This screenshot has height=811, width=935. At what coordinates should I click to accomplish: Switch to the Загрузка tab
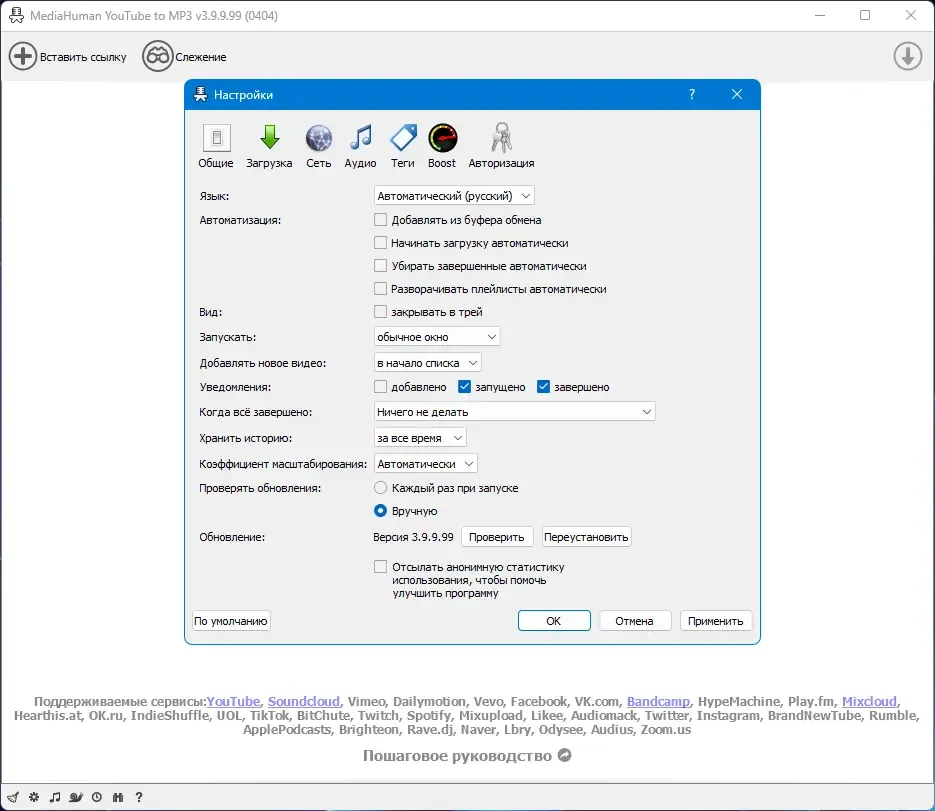click(269, 146)
